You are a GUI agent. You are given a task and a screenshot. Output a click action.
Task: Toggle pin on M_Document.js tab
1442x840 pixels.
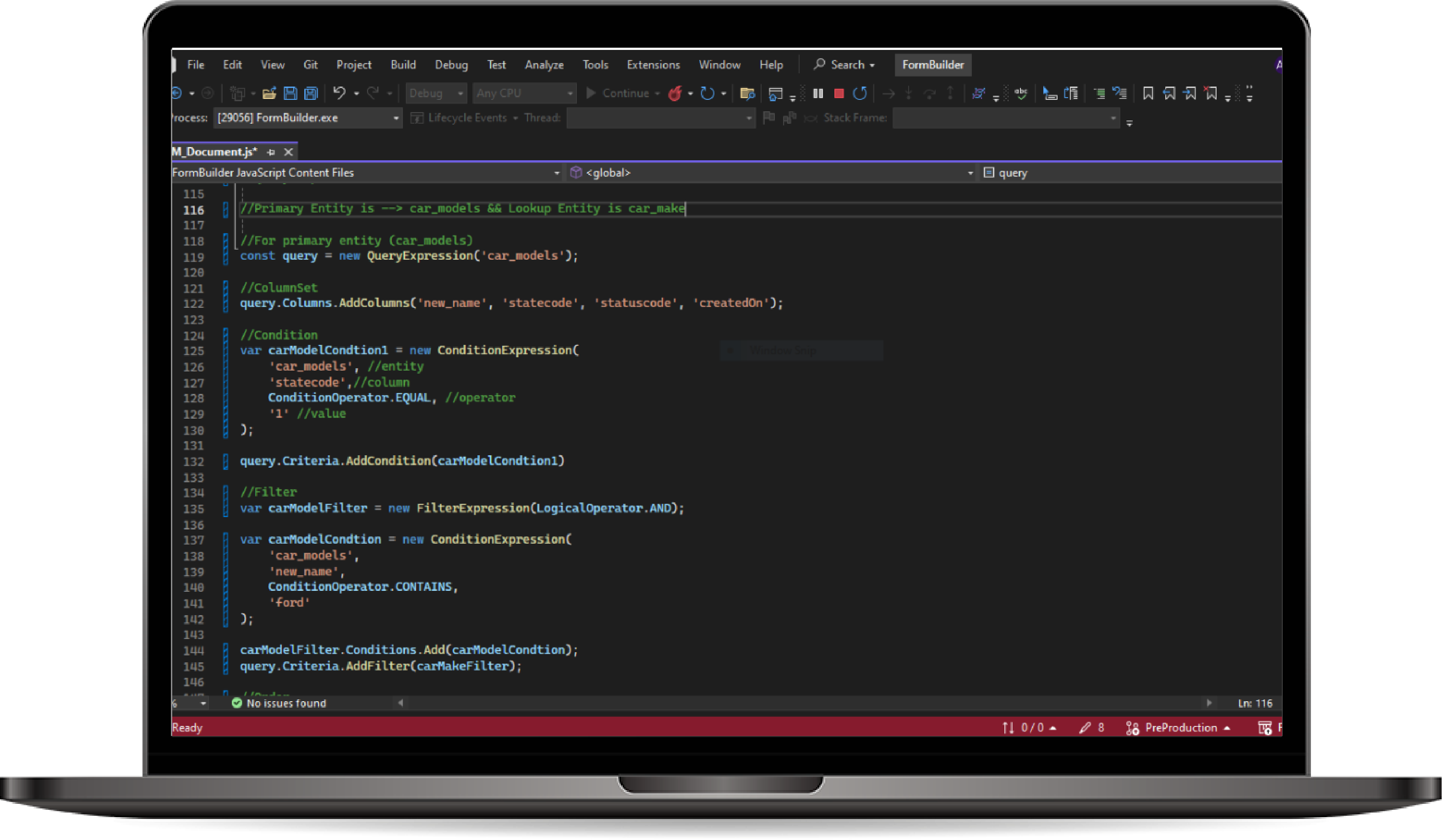point(271,152)
